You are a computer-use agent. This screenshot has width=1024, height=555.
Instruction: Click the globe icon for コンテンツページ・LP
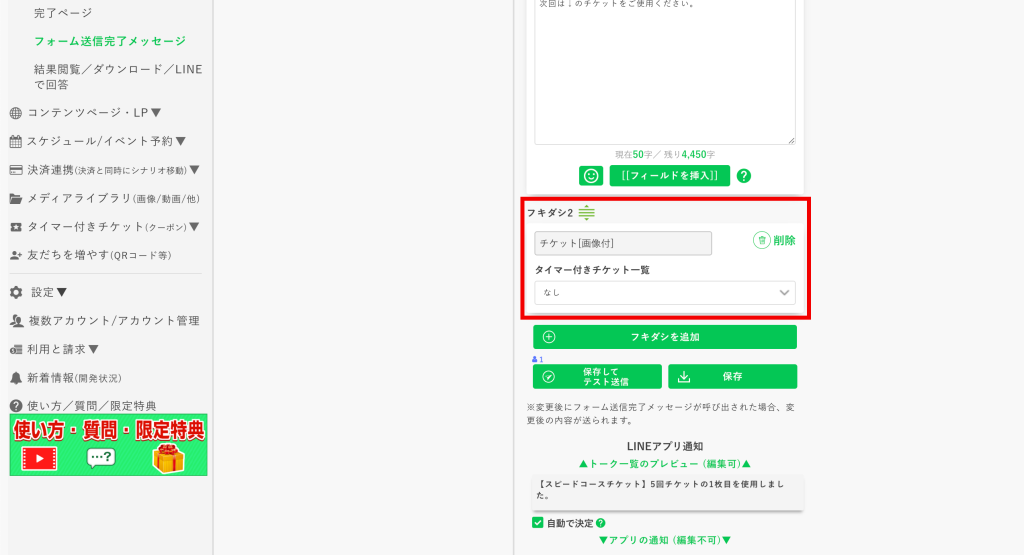[16, 113]
